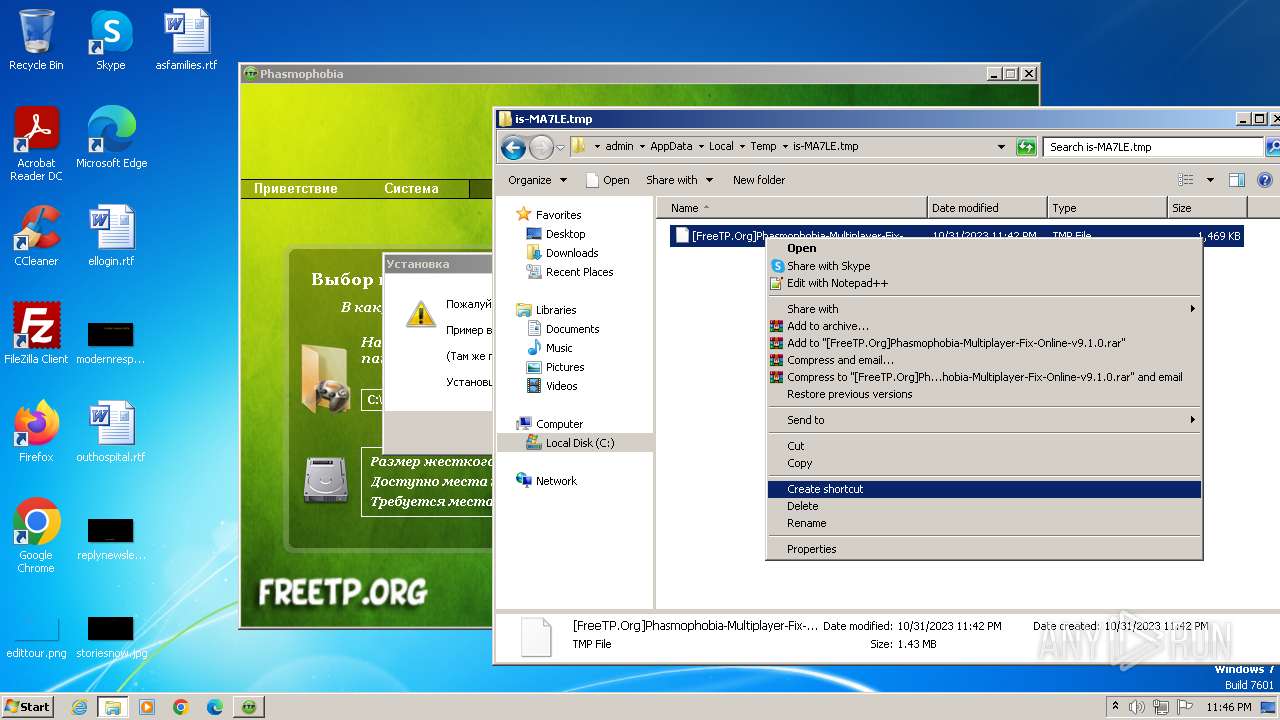
Task: Sort by Date modified column header
Action: (987, 208)
